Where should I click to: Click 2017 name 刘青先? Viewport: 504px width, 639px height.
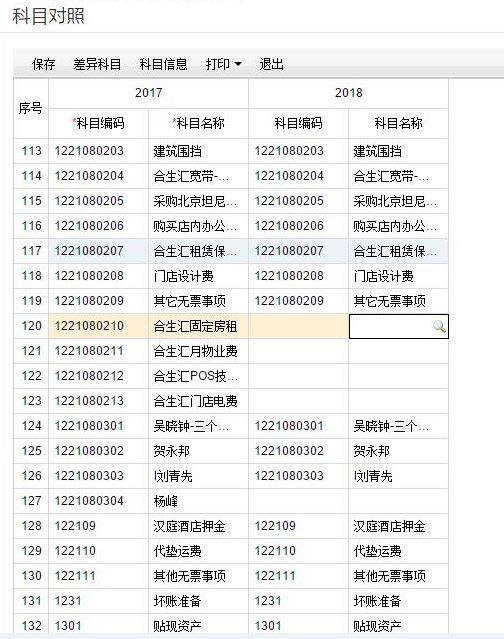click(x=173, y=476)
